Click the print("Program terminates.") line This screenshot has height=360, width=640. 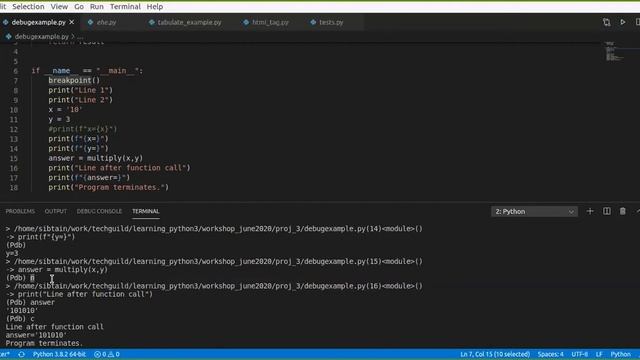(108, 187)
